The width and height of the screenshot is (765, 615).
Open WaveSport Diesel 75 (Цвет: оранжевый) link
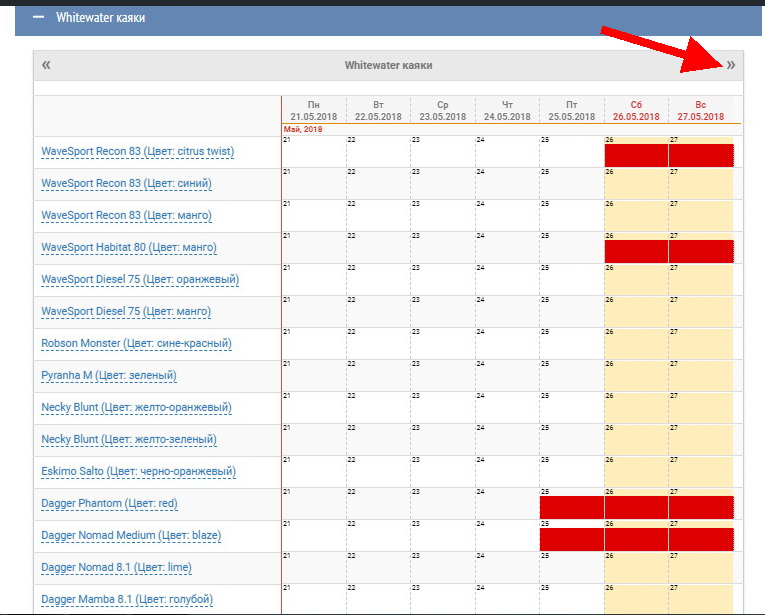coord(140,279)
